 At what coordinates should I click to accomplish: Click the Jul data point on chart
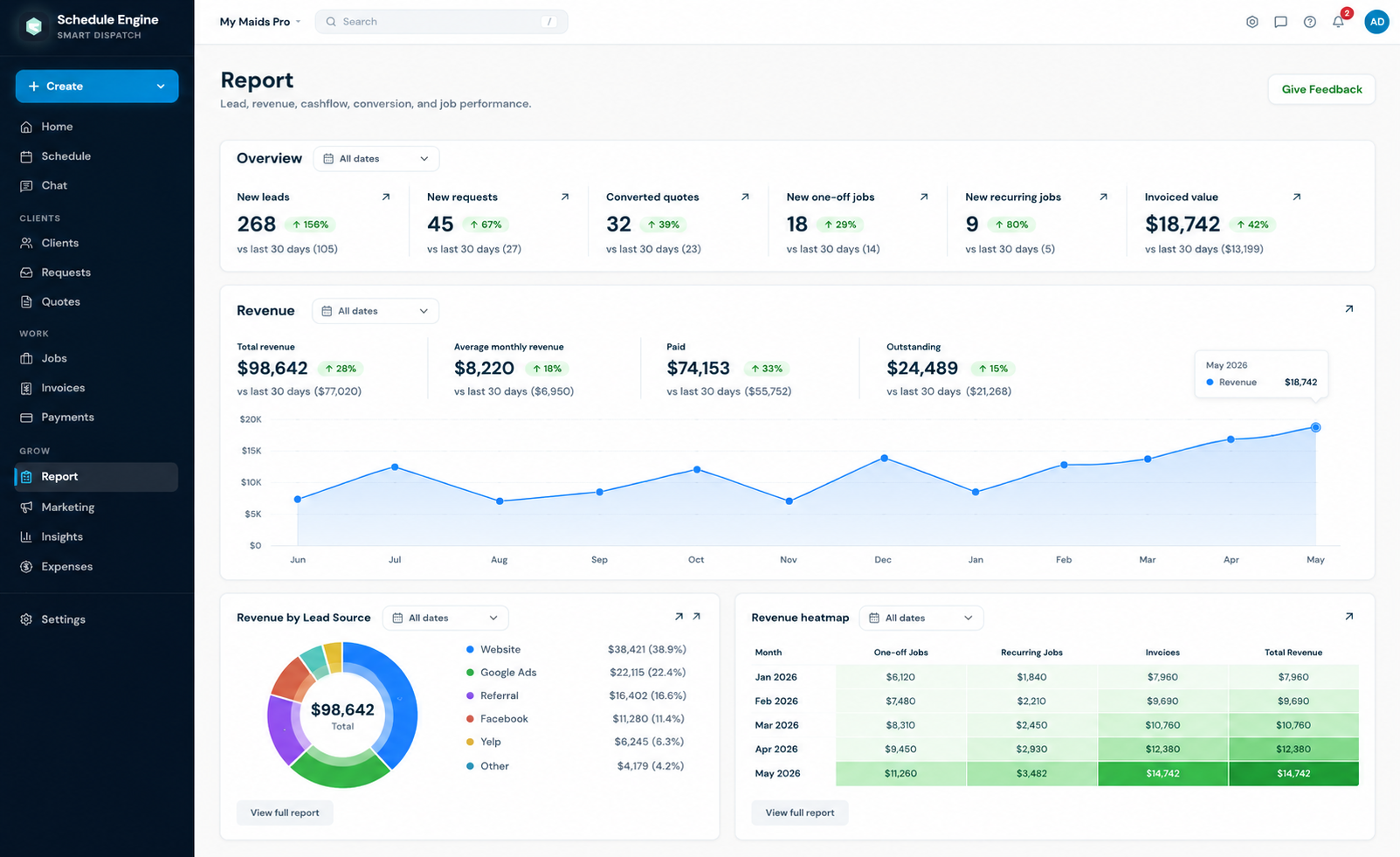click(x=395, y=467)
